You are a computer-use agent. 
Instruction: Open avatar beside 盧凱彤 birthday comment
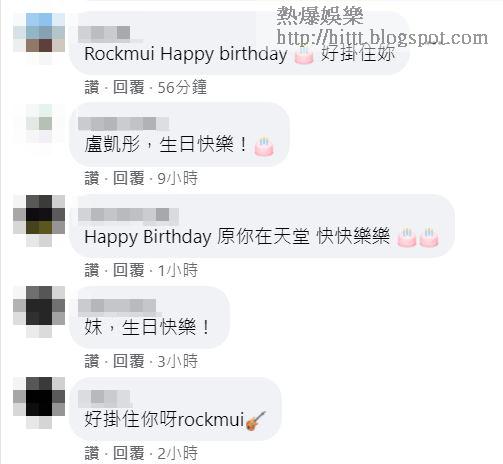pyautogui.click(x=39, y=123)
